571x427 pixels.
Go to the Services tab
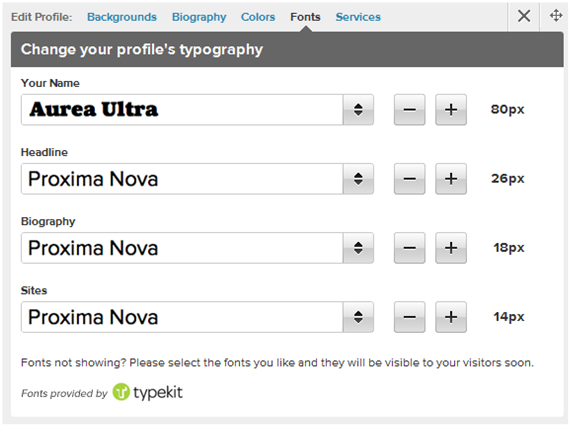coord(358,17)
